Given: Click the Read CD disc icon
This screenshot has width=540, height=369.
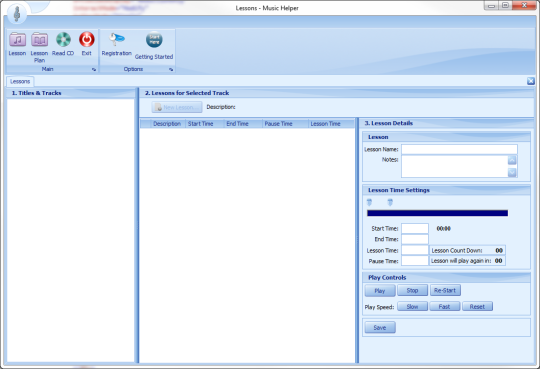Looking at the screenshot, I should (63, 40).
